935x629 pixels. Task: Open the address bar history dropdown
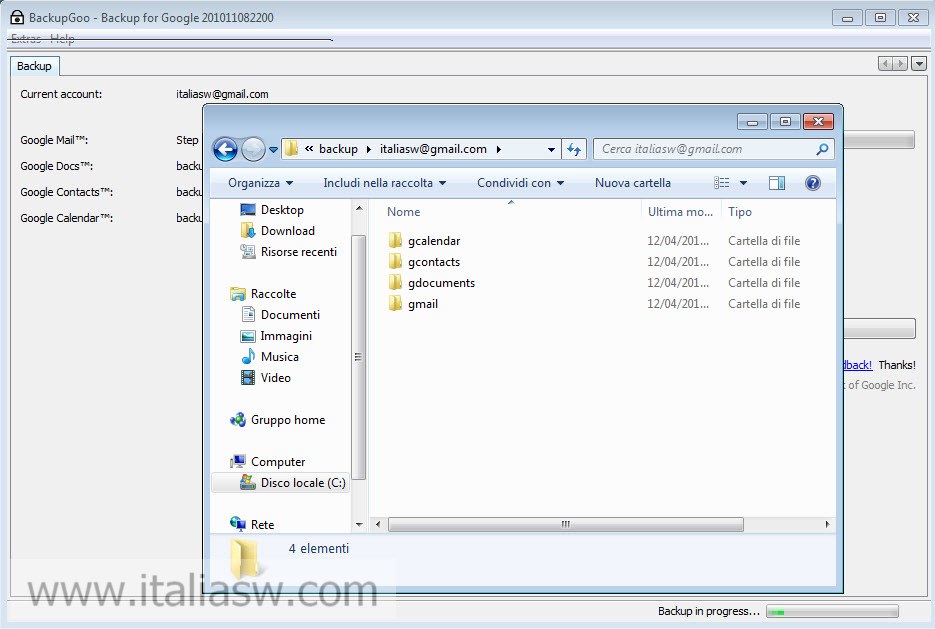coord(552,150)
